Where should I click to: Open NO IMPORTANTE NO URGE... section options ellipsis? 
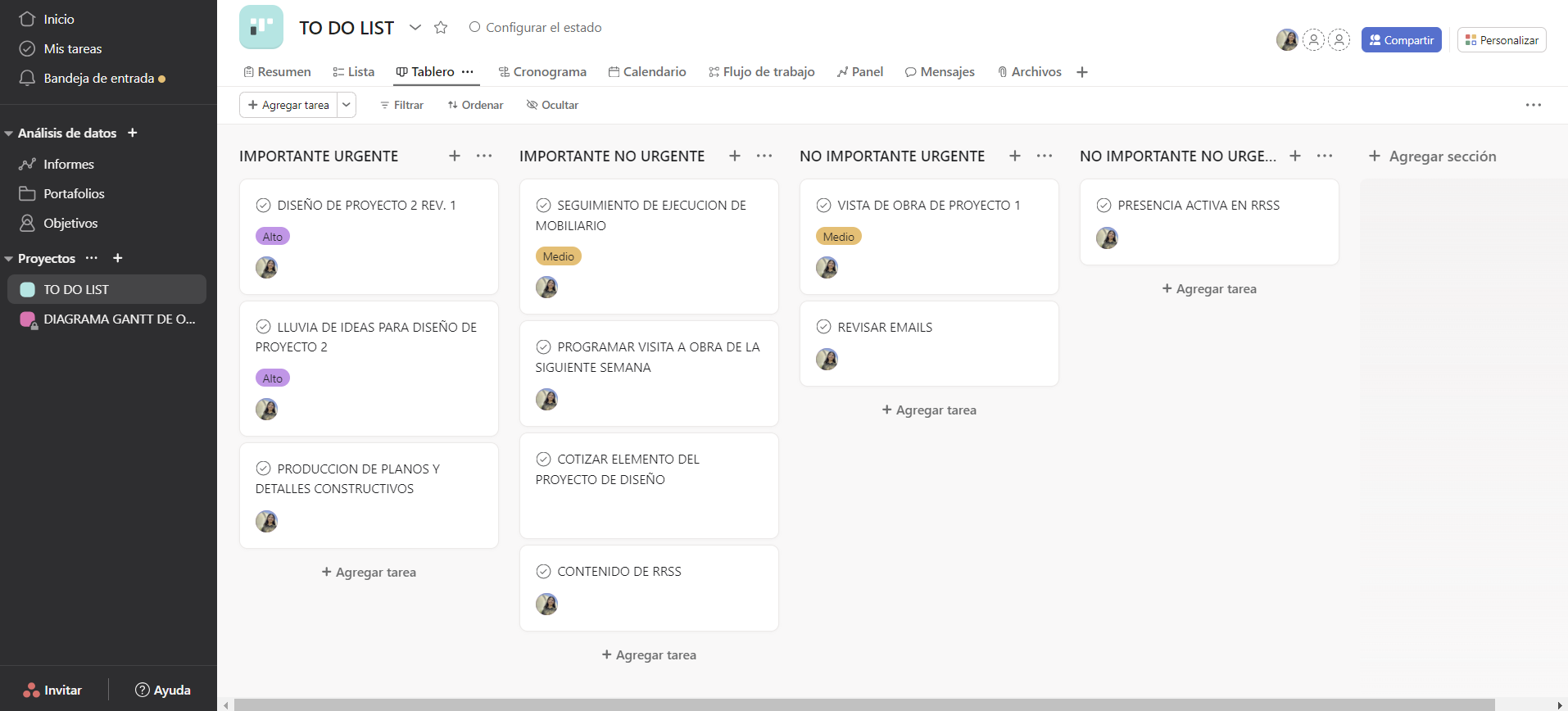coord(1325,156)
